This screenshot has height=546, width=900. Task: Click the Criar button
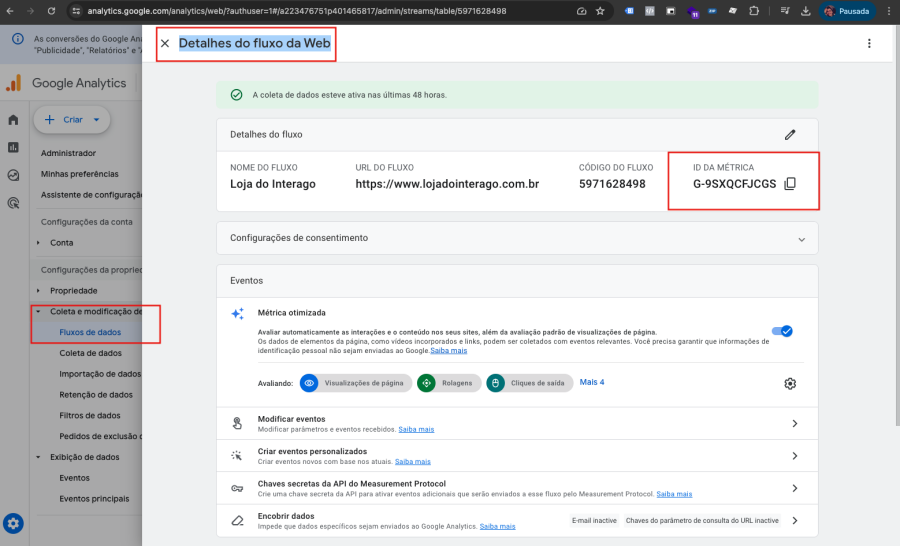(72, 119)
